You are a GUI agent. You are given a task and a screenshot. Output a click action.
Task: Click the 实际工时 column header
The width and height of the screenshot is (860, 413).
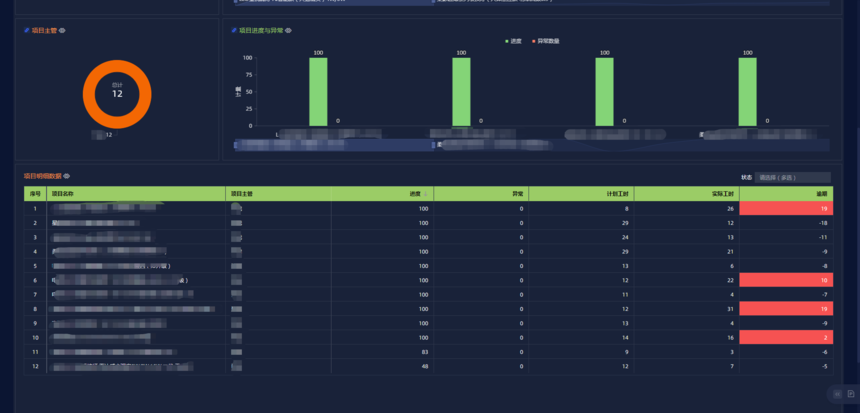pos(722,194)
